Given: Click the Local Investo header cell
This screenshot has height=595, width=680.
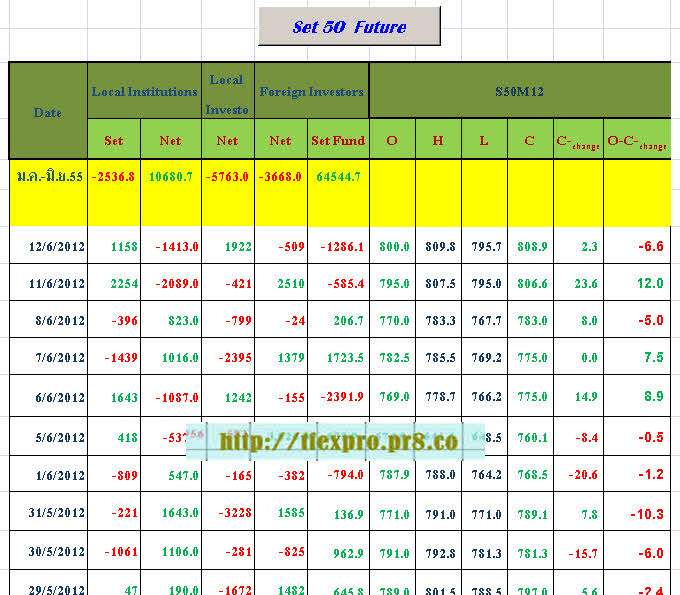Looking at the screenshot, I should click(227, 92).
